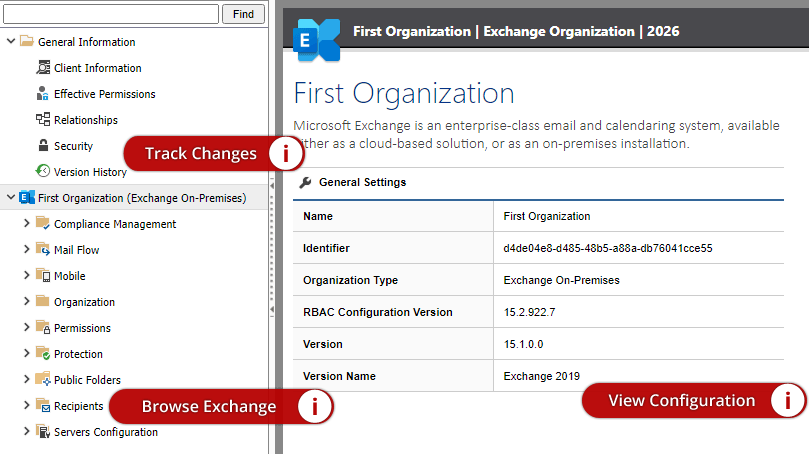Viewport: 809px width, 454px height.
Task: Click the Find button
Action: point(243,14)
